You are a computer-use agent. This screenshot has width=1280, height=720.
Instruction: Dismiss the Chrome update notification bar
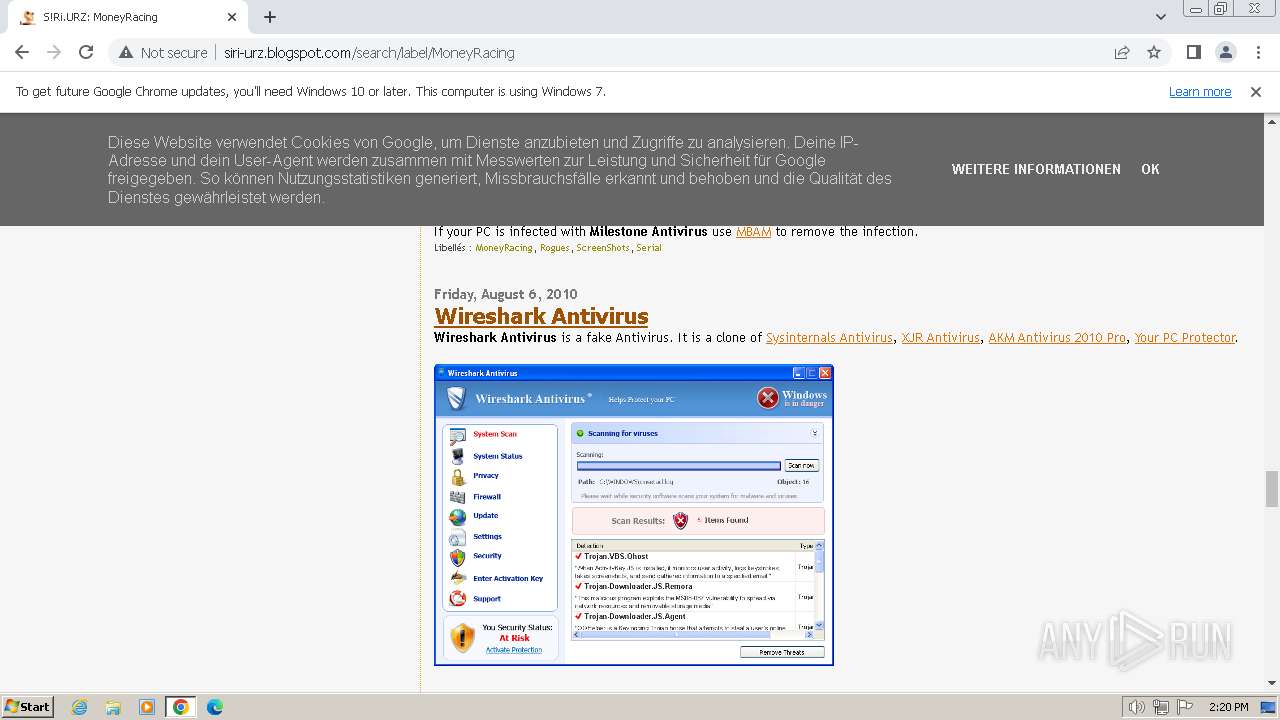tap(1256, 91)
